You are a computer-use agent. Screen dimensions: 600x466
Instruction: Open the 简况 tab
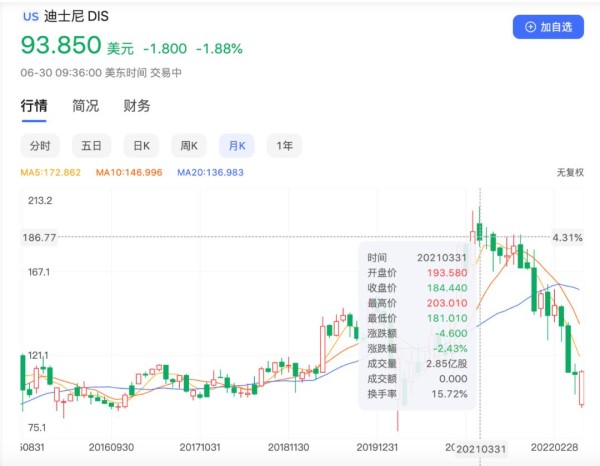click(86, 106)
